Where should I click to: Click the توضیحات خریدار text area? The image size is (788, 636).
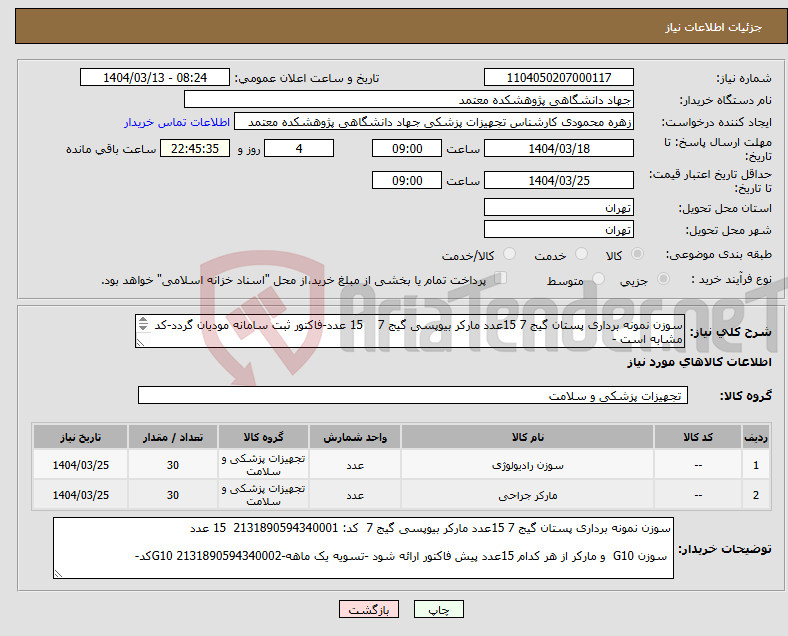[363, 548]
